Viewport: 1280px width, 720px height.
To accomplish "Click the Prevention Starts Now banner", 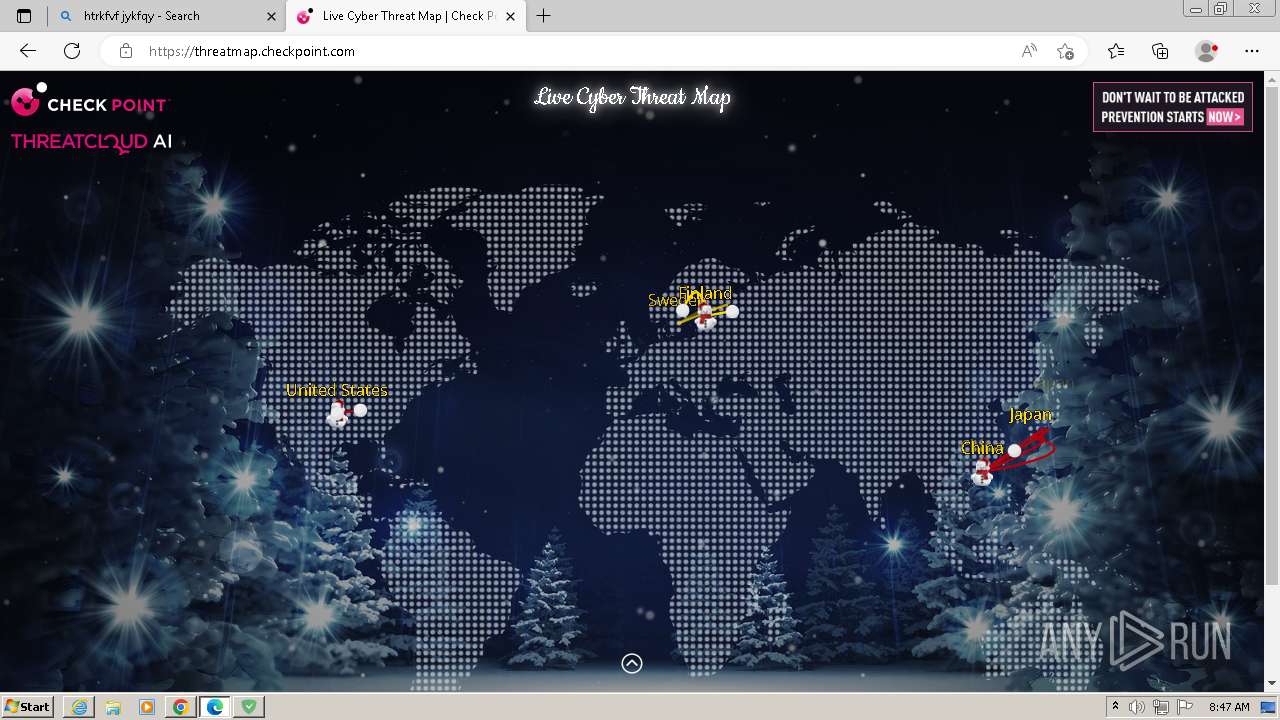I will 1173,107.
